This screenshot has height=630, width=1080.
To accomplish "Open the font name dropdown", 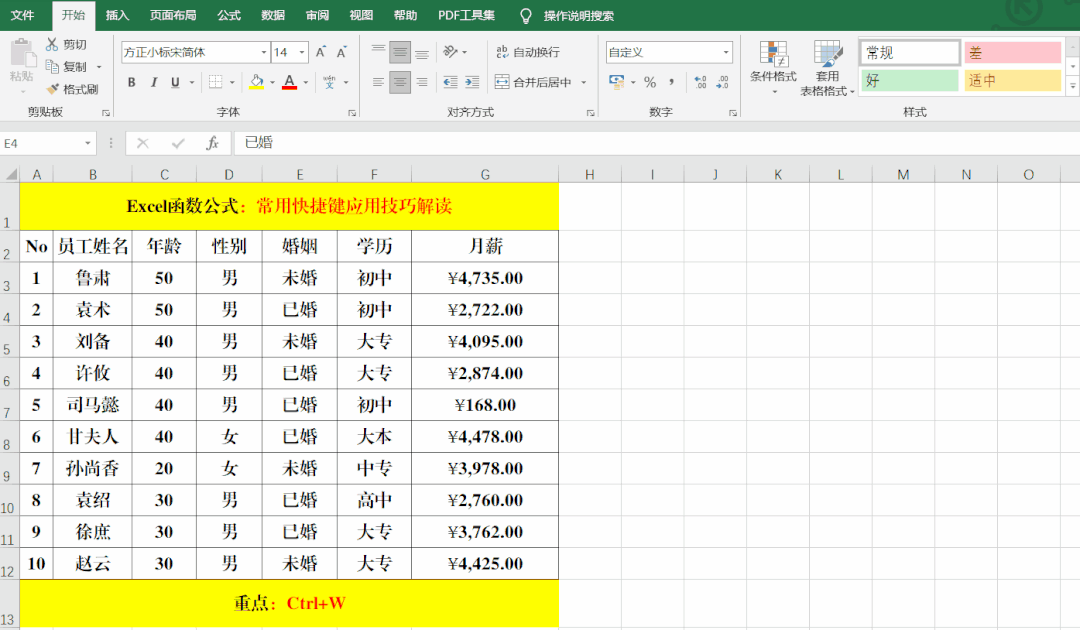I will click(x=264, y=52).
